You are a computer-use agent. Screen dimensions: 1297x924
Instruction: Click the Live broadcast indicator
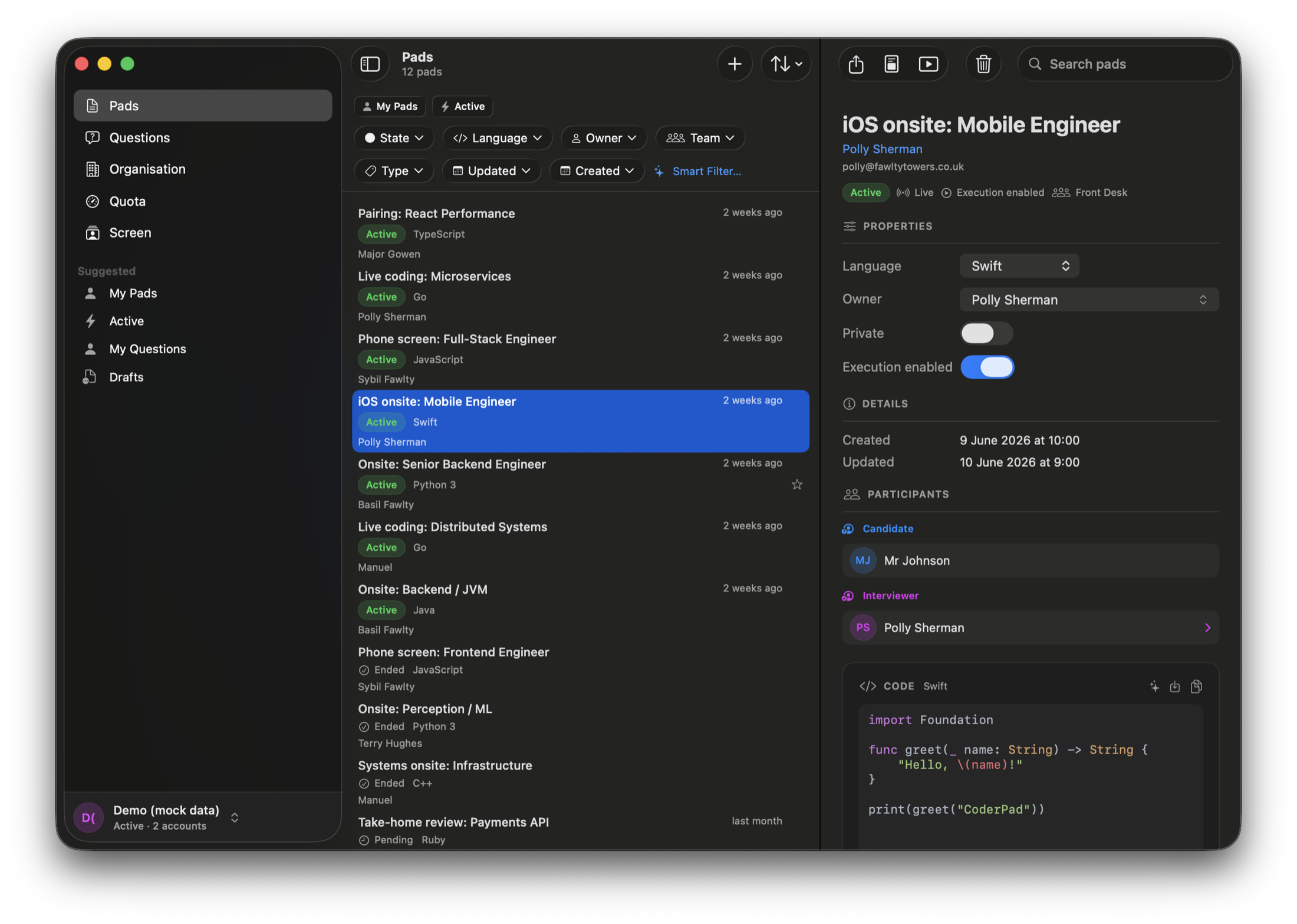tap(914, 192)
